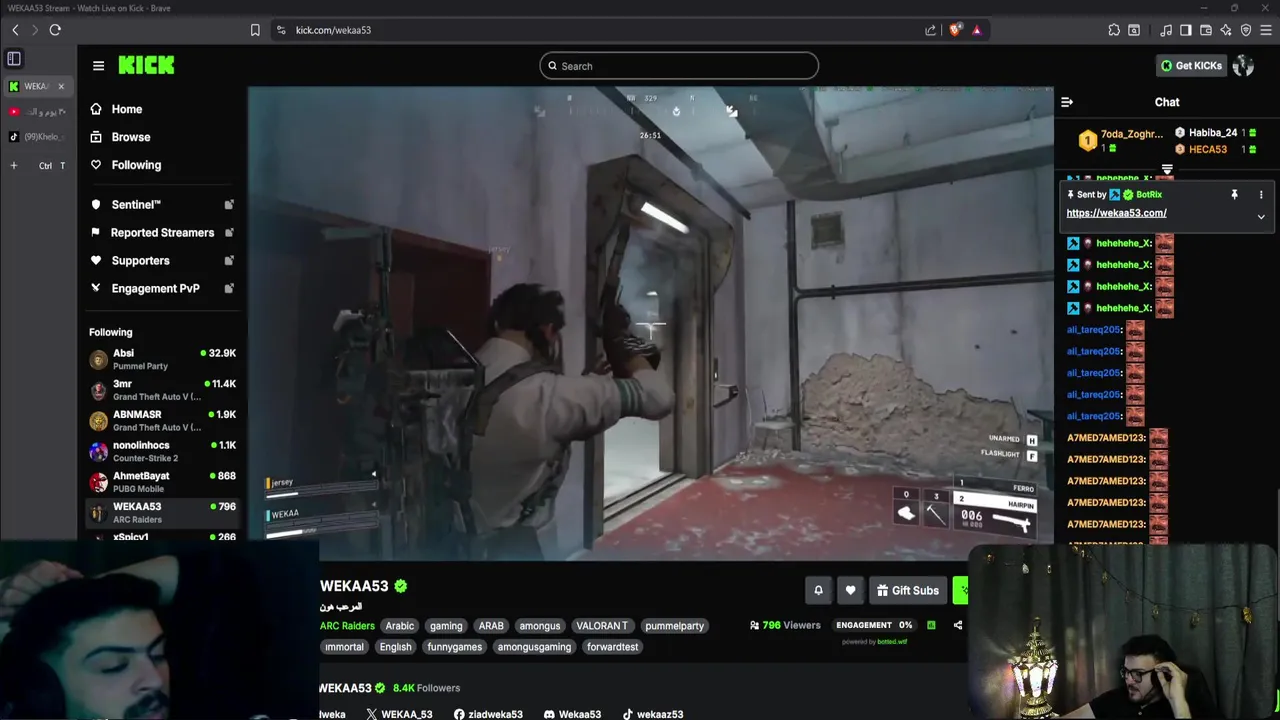Open the Sentinel sidebar item
The height and width of the screenshot is (720, 1280).
[x=163, y=205]
